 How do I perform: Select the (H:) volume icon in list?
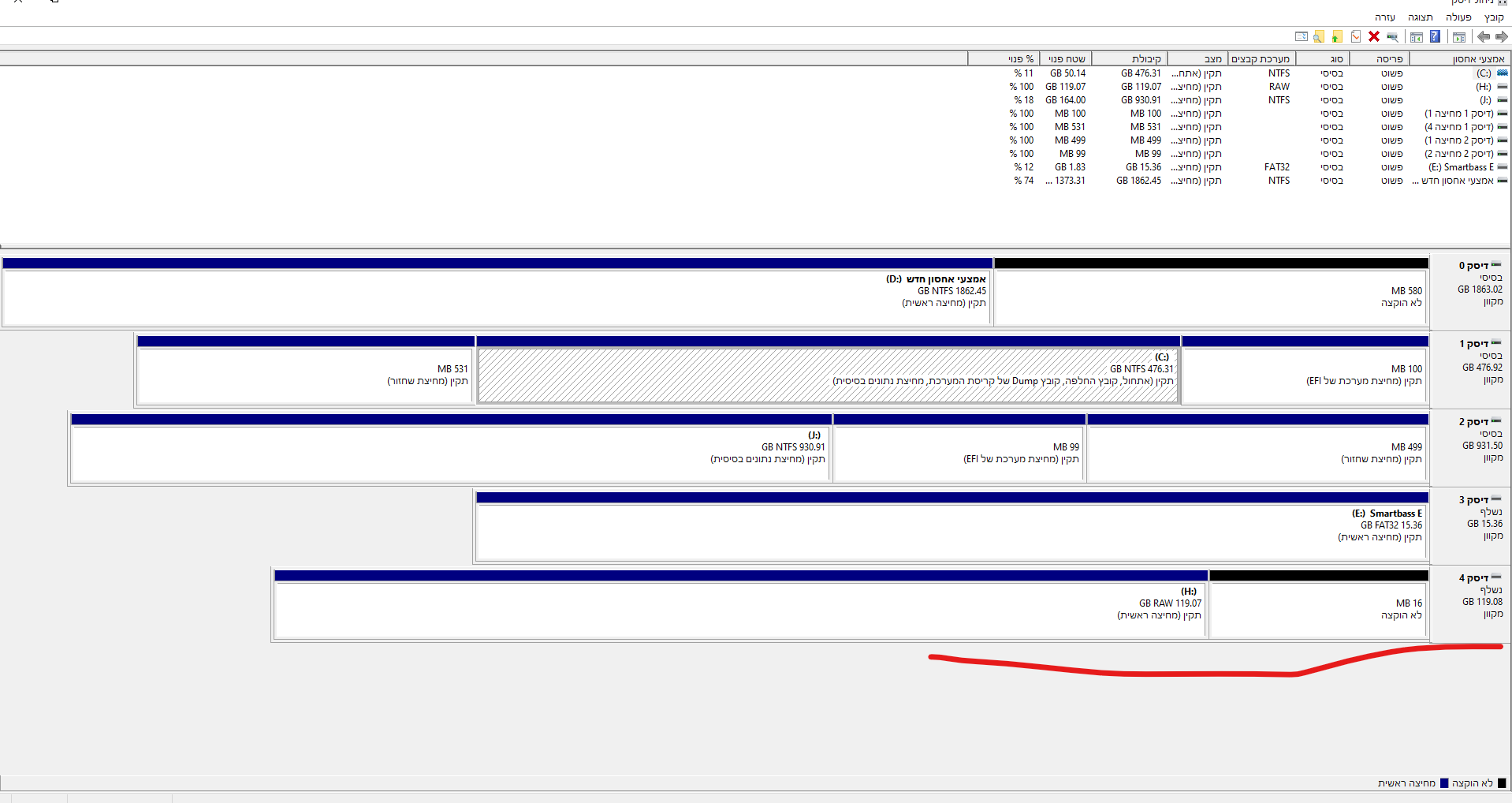point(1503,87)
